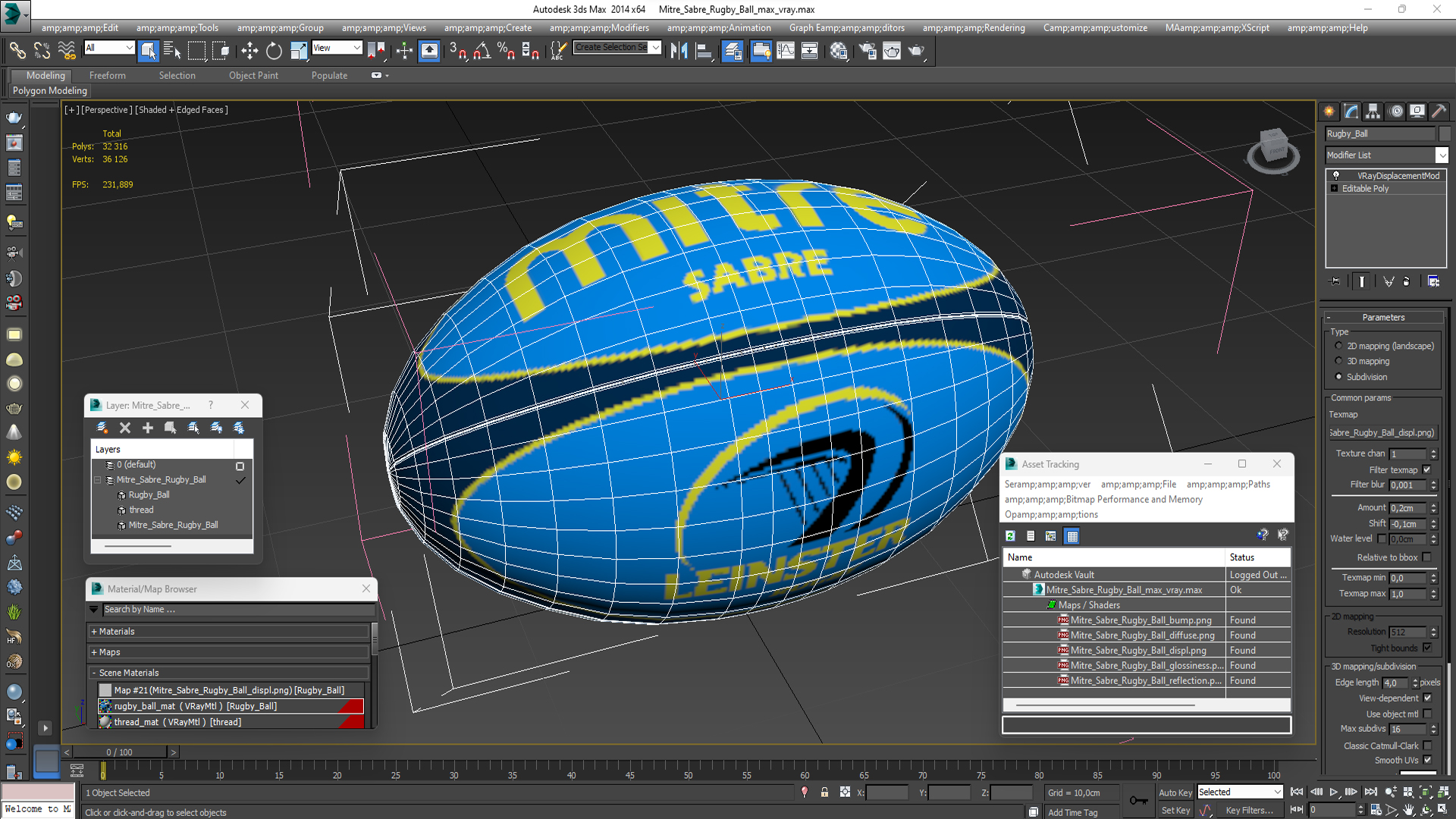The height and width of the screenshot is (819, 1456).
Task: Enable the Water level checkbox
Action: 1382,538
